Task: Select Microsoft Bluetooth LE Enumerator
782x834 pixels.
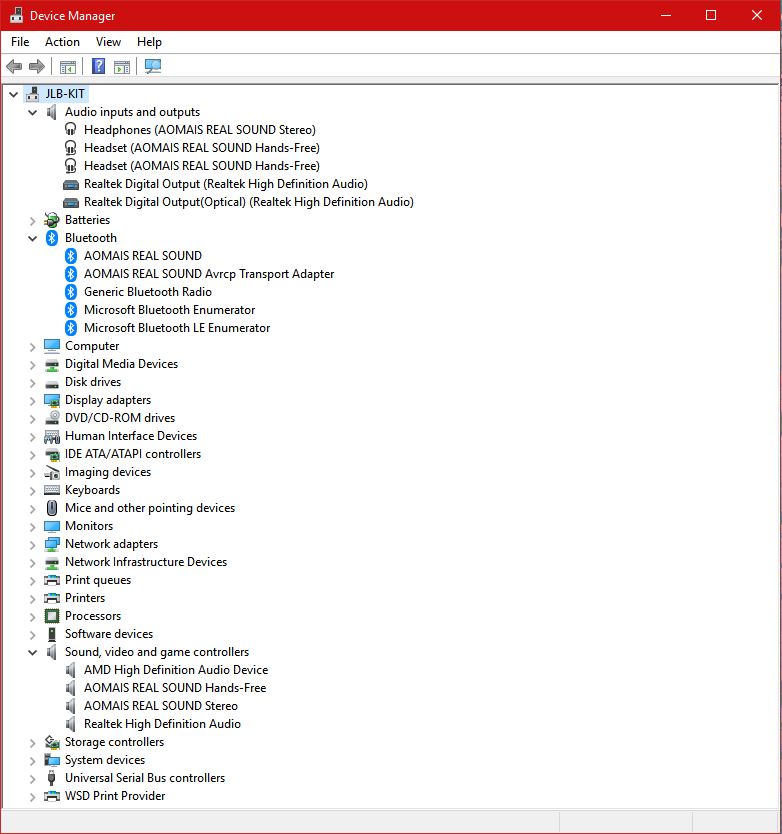Action: pyautogui.click(x=177, y=328)
